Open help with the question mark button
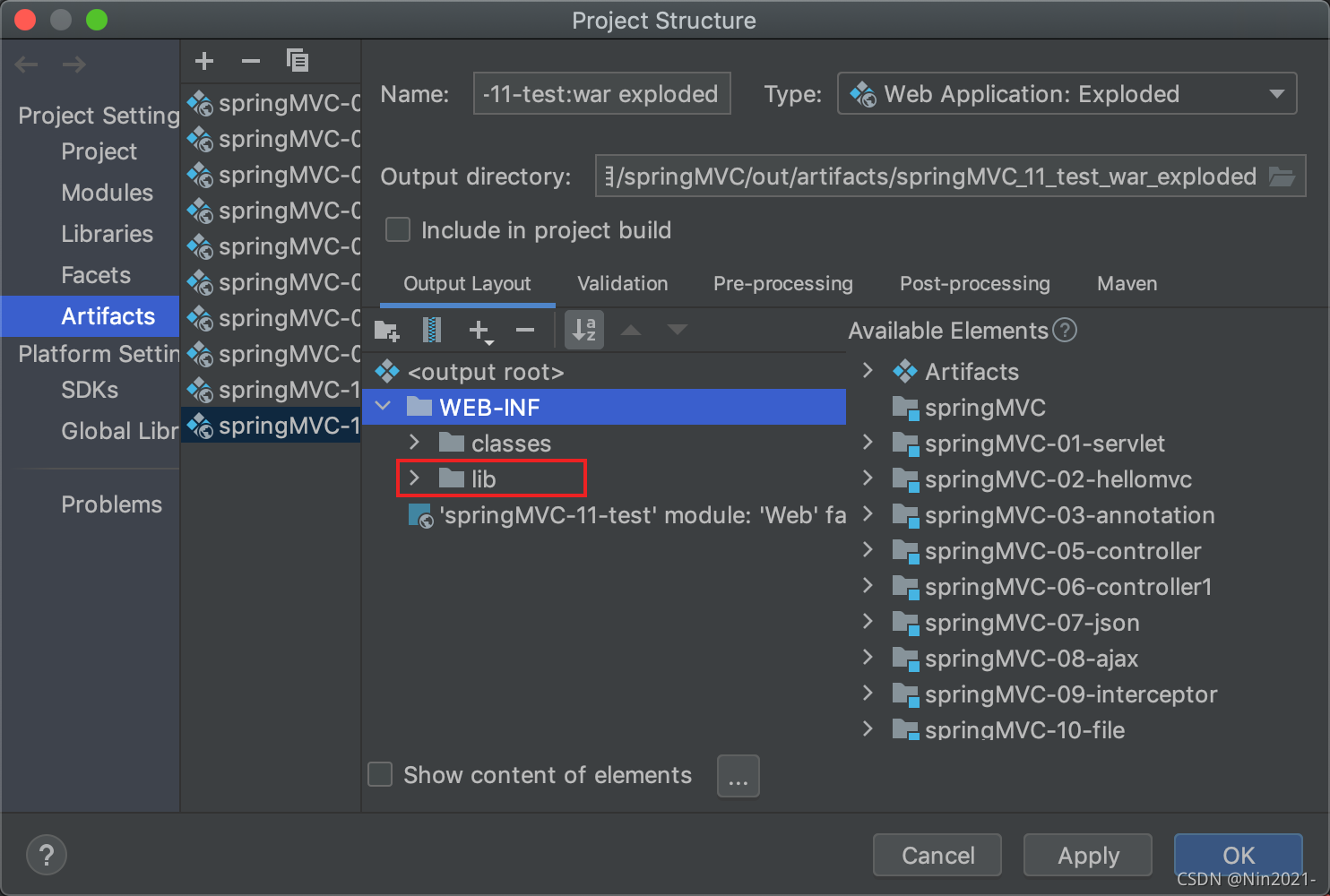The image size is (1330, 896). coord(47,855)
